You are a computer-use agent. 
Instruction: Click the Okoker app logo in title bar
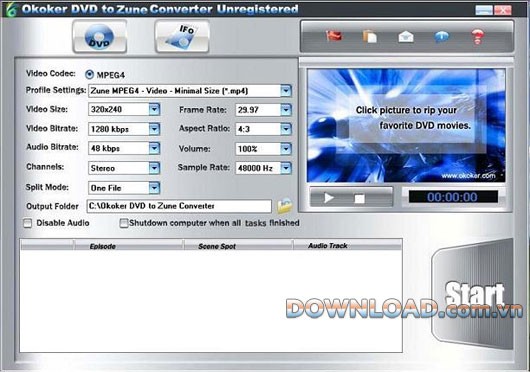point(11,9)
